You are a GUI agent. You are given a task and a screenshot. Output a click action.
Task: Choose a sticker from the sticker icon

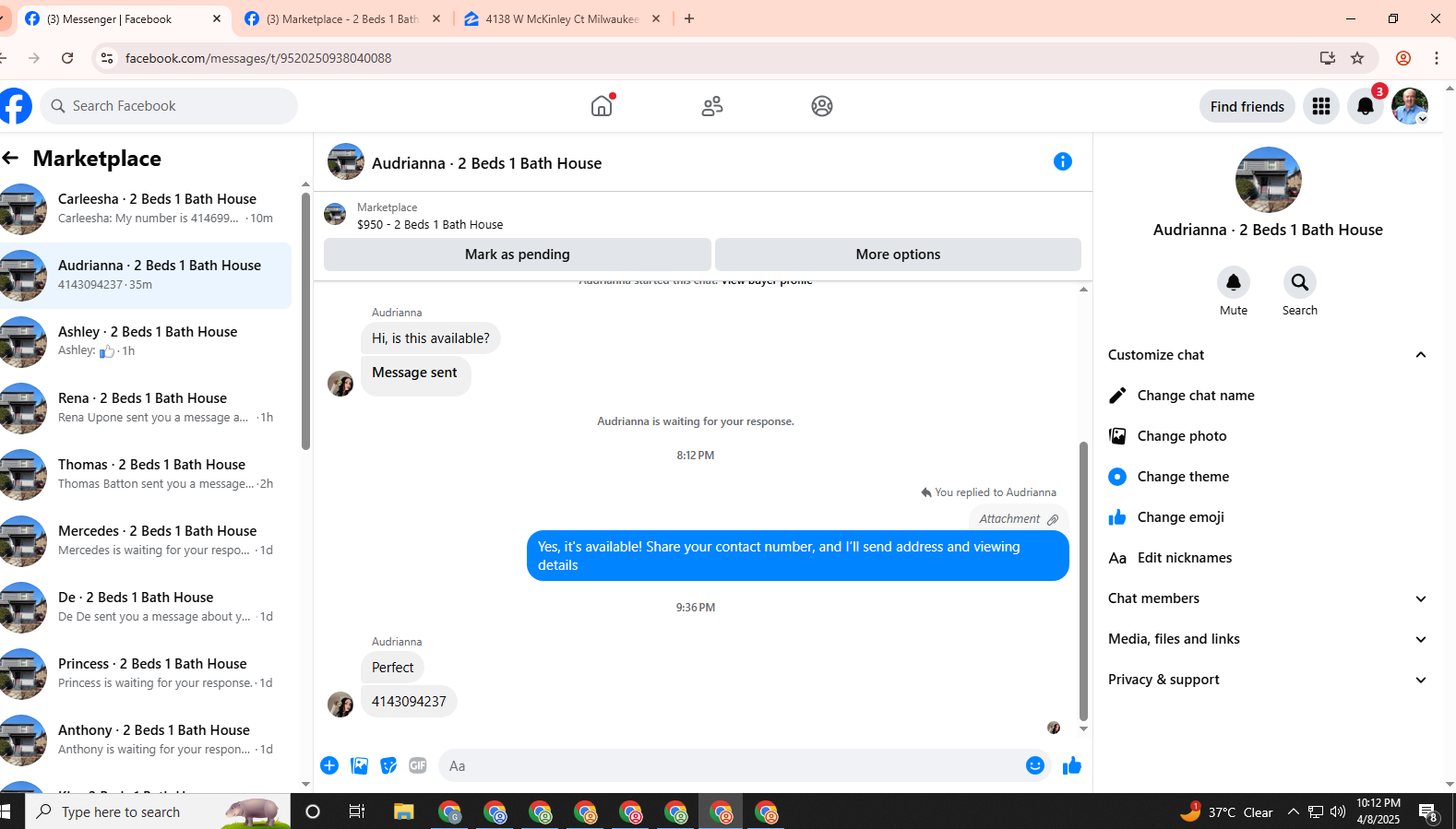388,765
